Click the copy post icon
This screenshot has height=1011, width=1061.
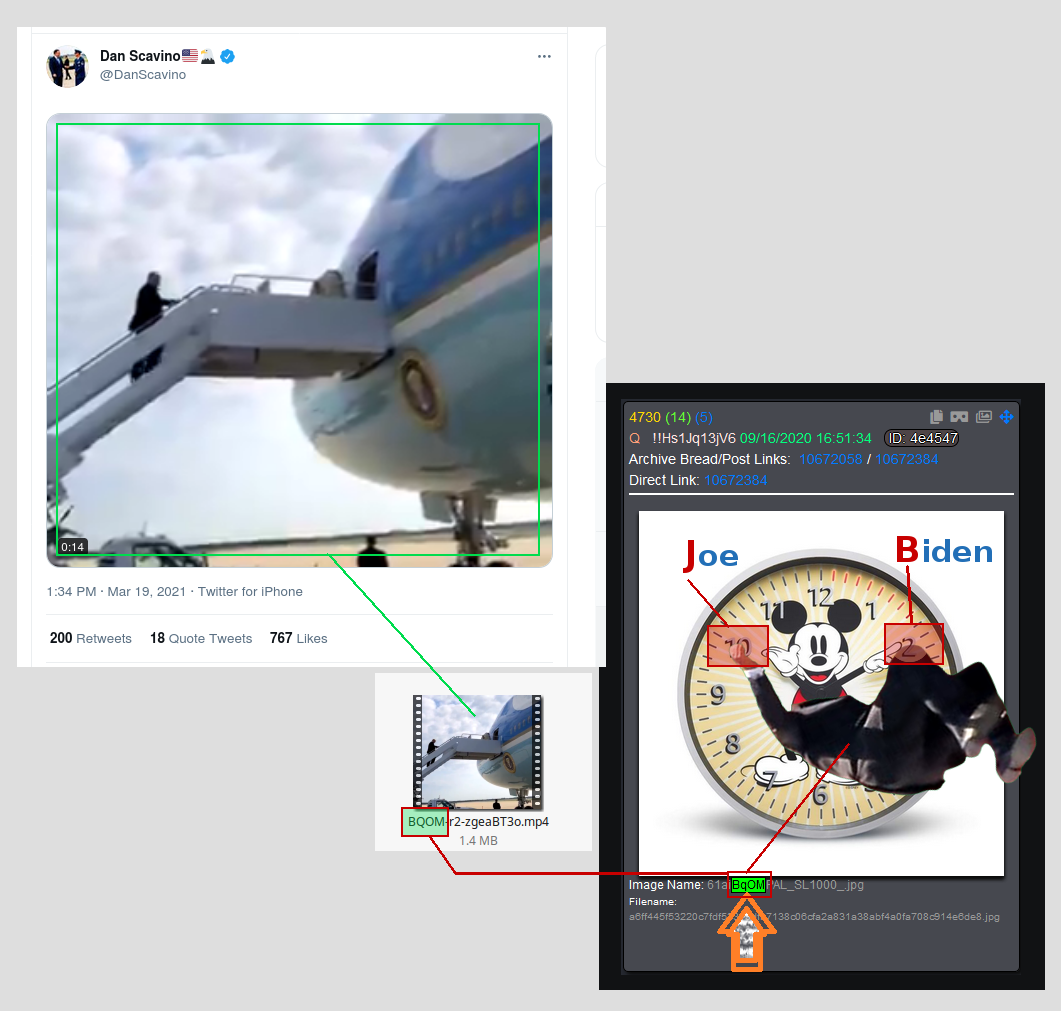pos(936,417)
